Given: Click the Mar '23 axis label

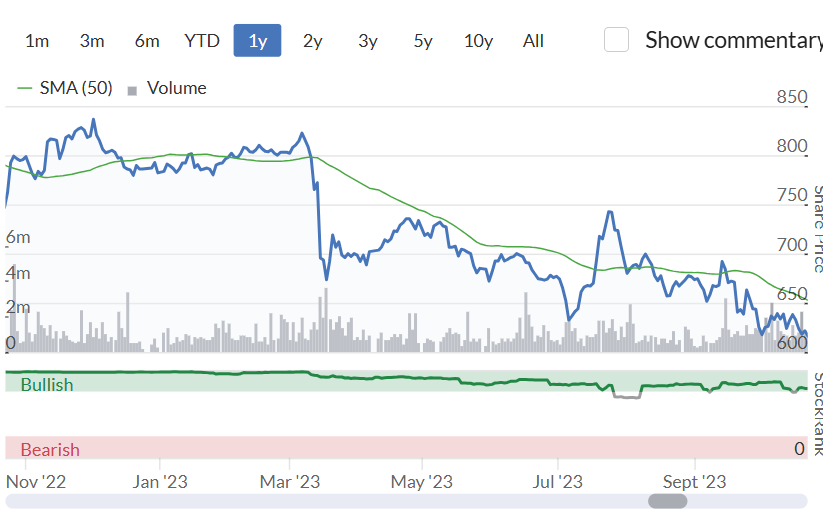Looking at the screenshot, I should pyautogui.click(x=290, y=481).
